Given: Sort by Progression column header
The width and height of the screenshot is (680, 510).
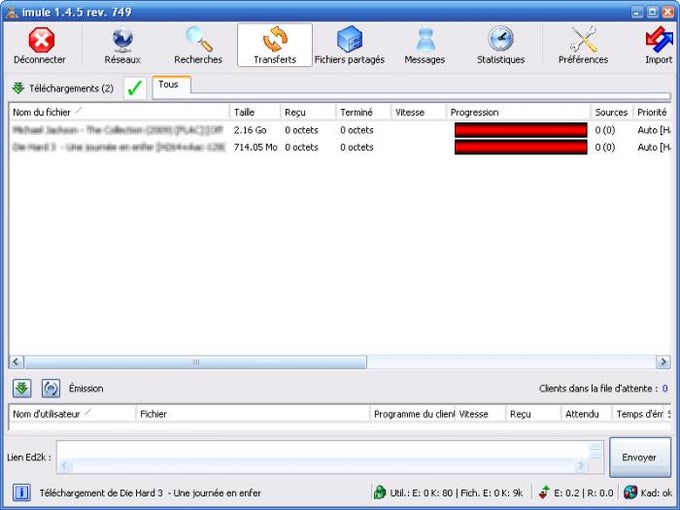Looking at the screenshot, I should (518, 112).
